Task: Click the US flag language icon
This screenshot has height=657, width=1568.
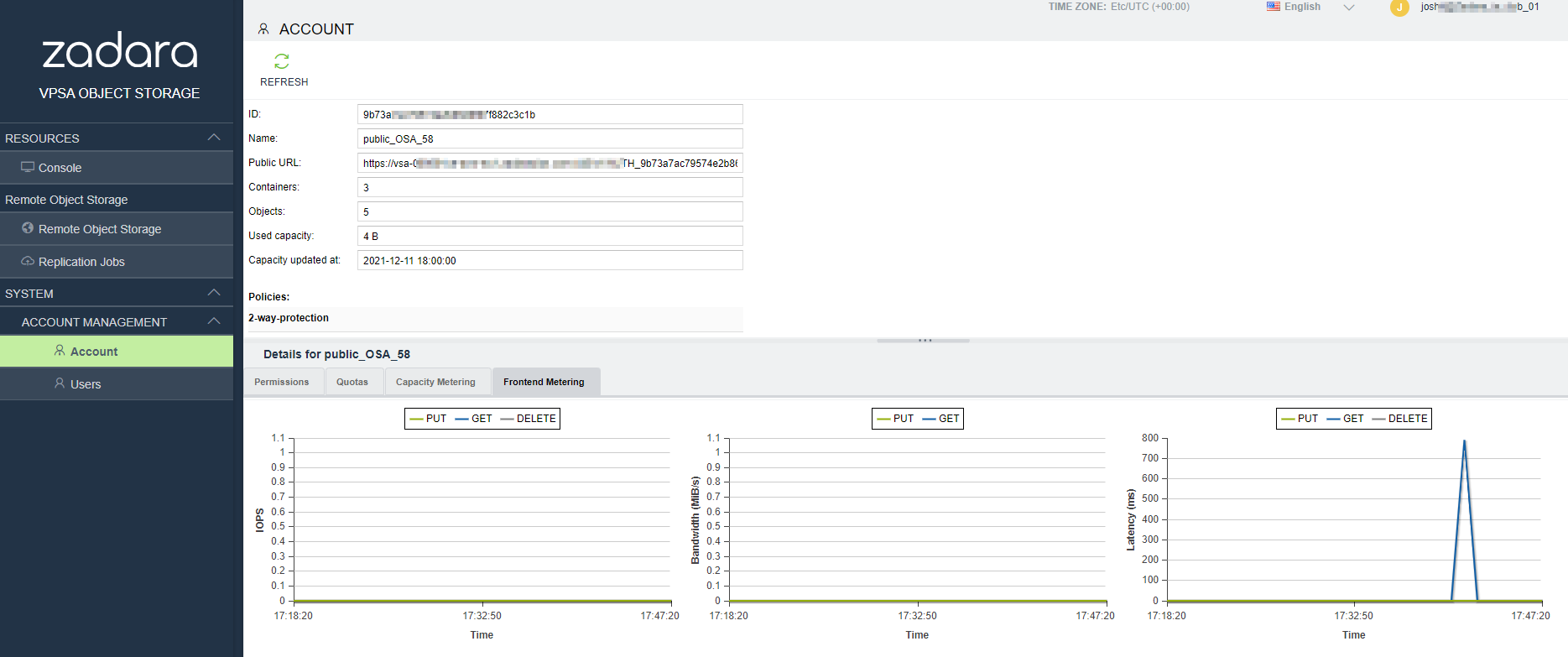Action: (1274, 7)
